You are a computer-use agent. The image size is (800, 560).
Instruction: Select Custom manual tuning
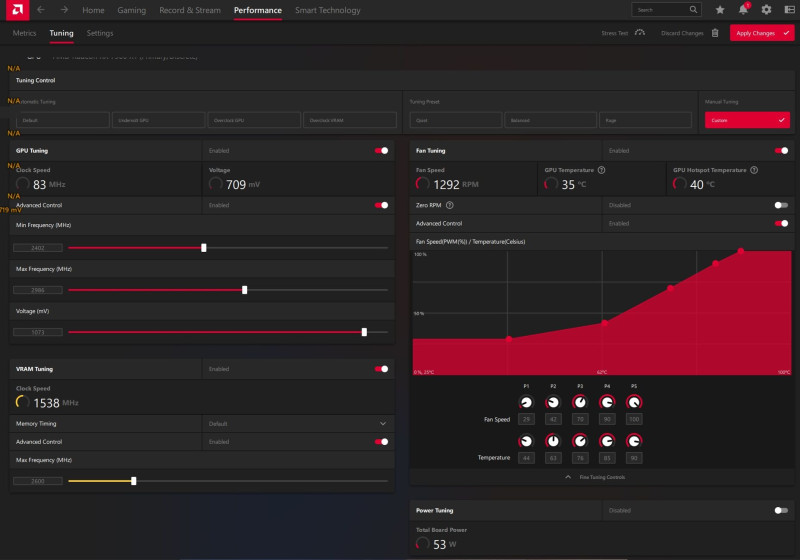(x=747, y=120)
